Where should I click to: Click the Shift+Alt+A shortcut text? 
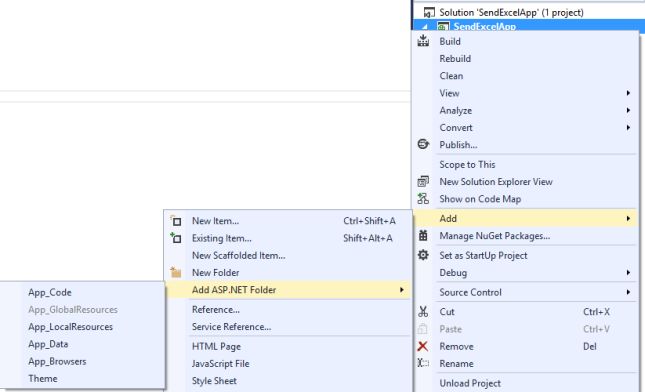pyautogui.click(x=368, y=238)
